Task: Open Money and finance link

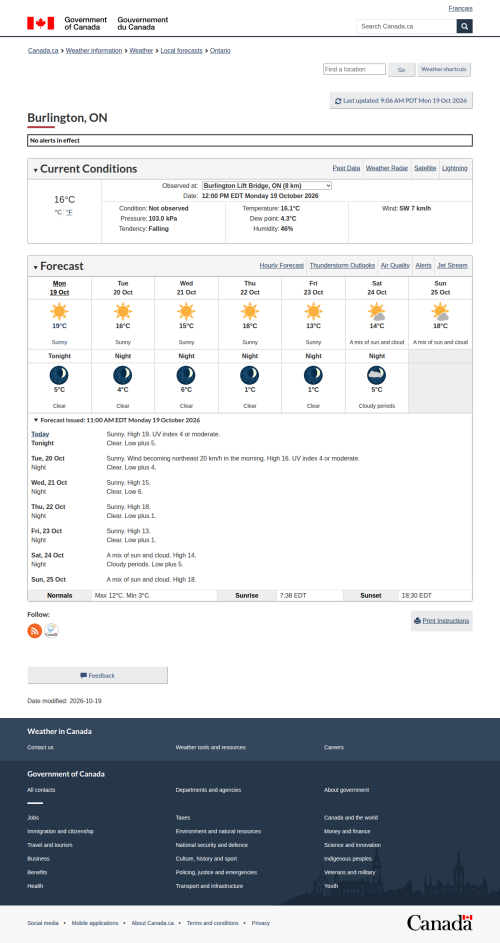Action: [x=347, y=832]
